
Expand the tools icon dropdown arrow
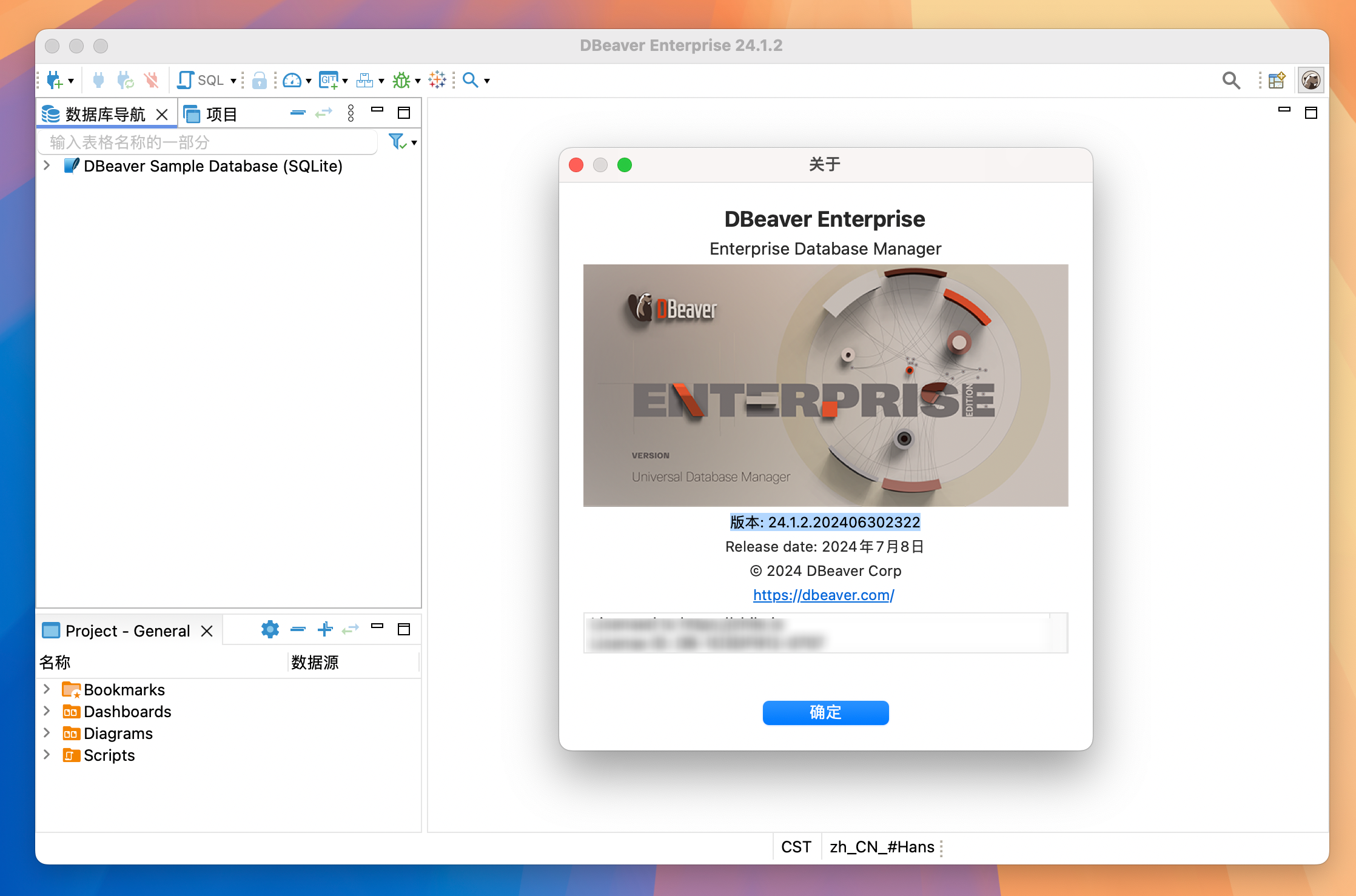381,81
